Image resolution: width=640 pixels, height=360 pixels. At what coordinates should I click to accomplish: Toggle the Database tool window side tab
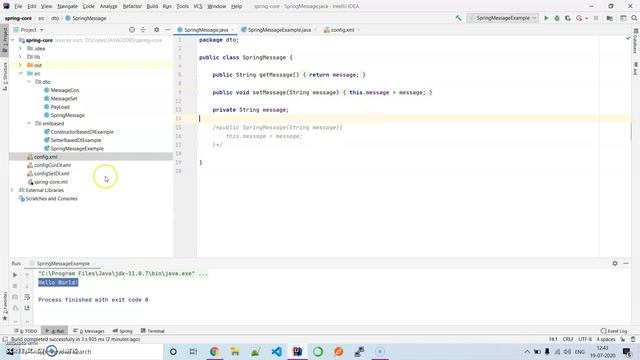[x=636, y=41]
